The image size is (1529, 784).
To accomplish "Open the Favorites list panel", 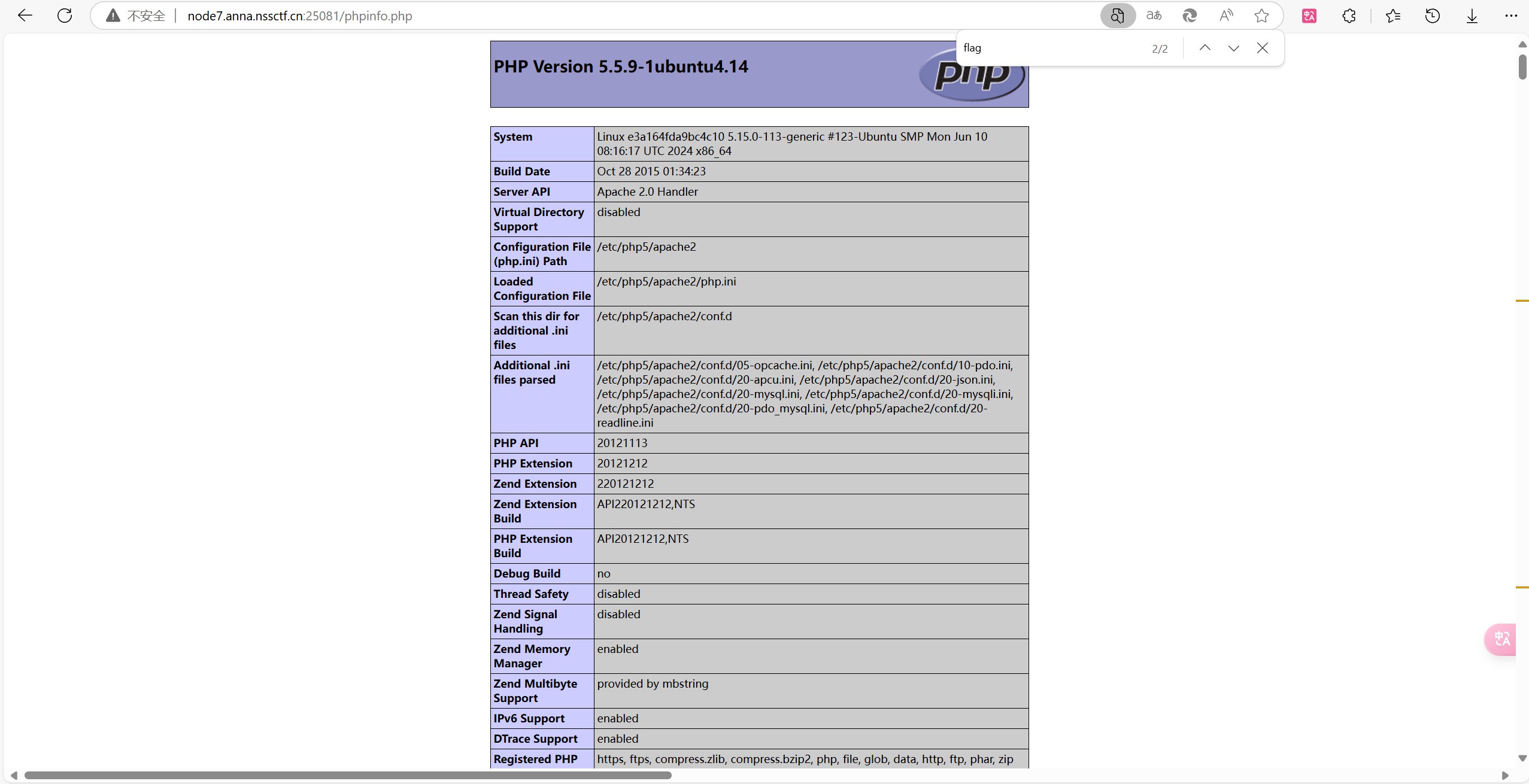I will (1393, 16).
